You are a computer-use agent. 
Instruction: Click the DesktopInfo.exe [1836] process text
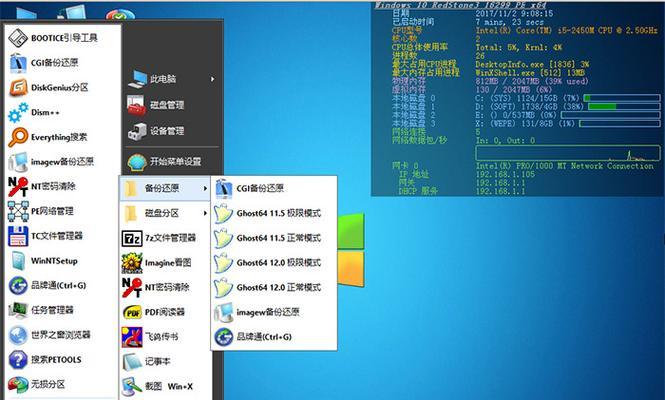tap(532, 64)
